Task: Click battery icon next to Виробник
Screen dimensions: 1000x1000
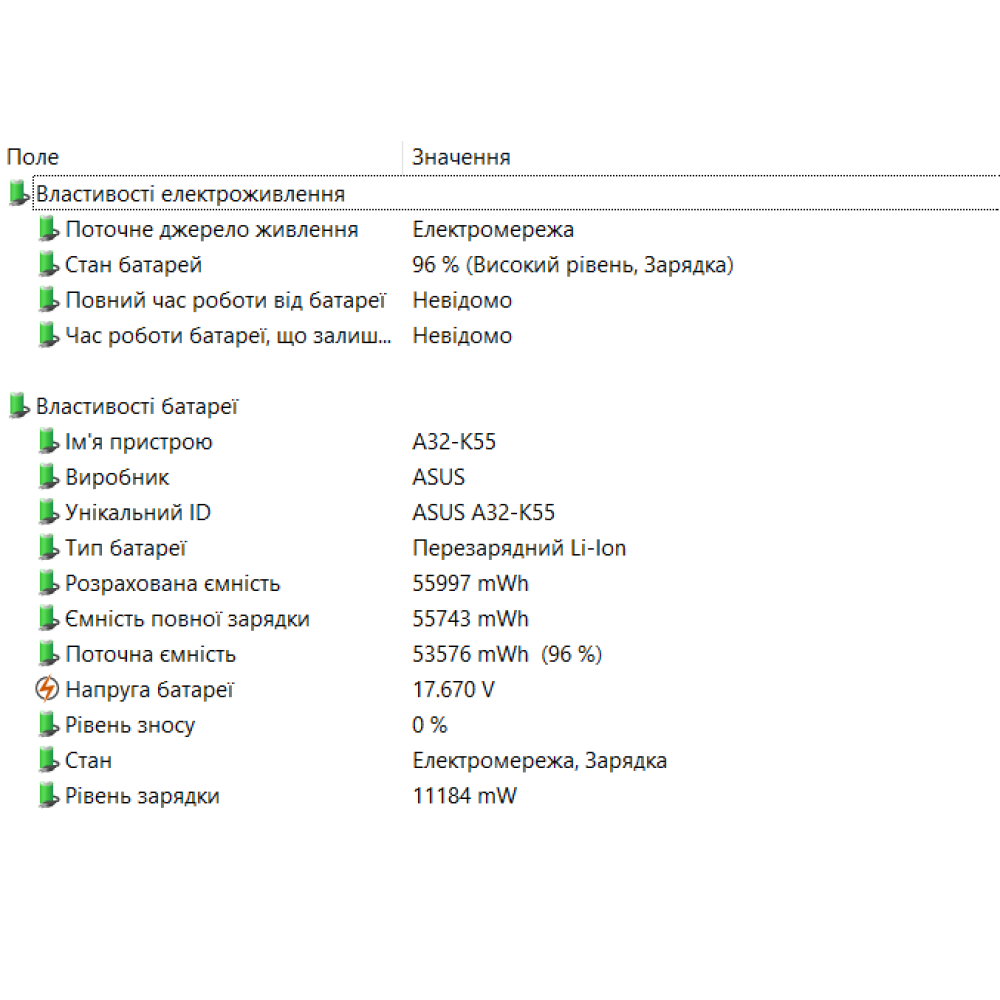Action: click(48, 477)
